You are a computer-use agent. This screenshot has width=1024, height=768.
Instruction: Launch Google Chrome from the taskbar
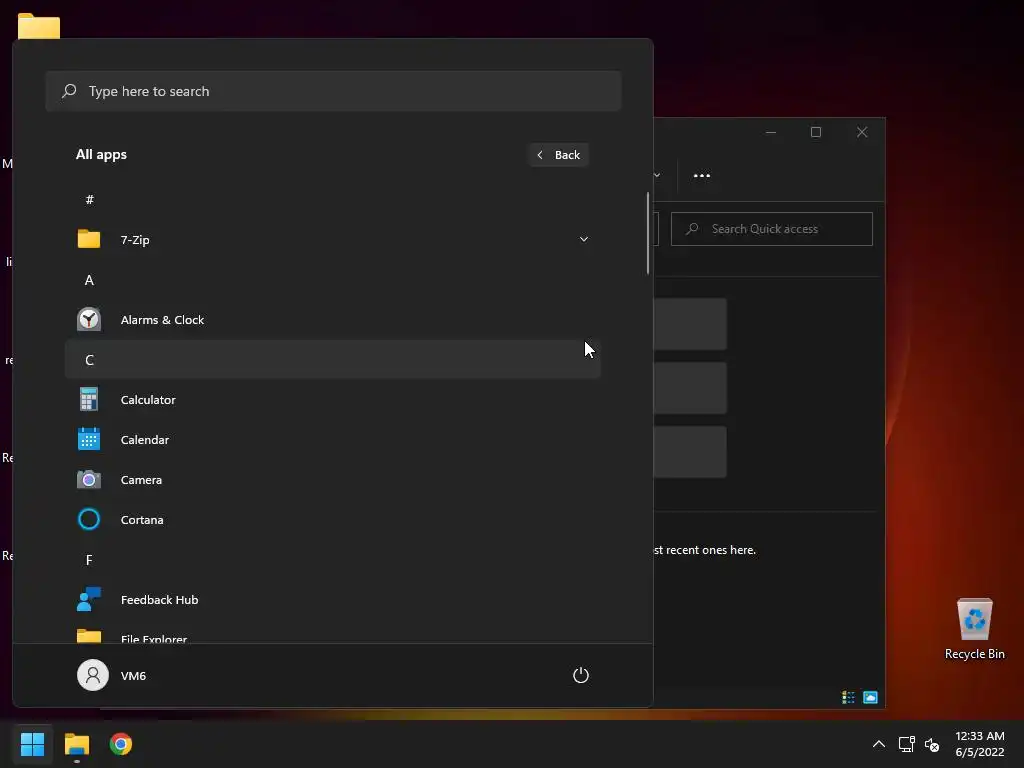(x=121, y=744)
